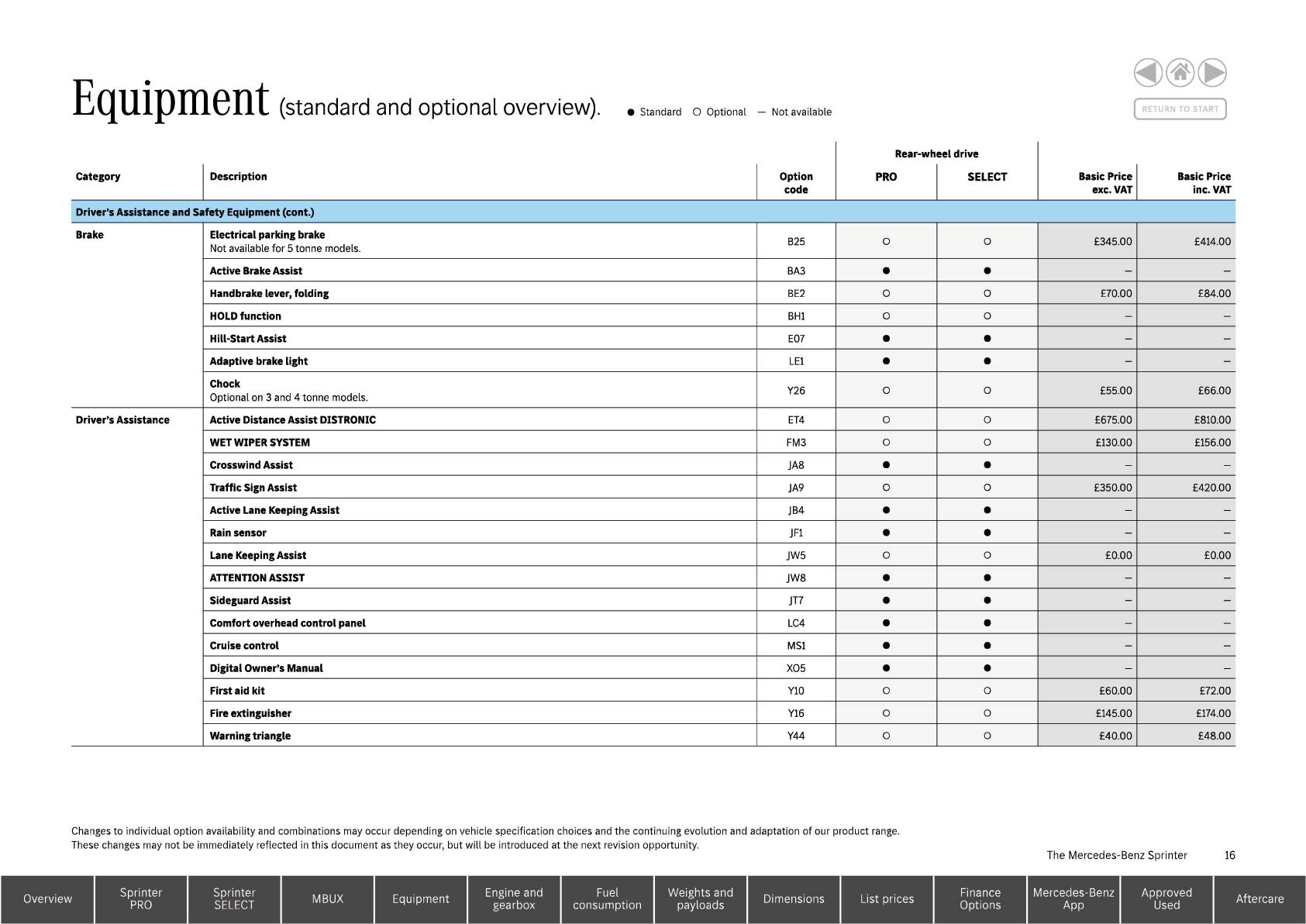The height and width of the screenshot is (924, 1306).
Task: Click the SELECT column header
Action: tap(987, 177)
